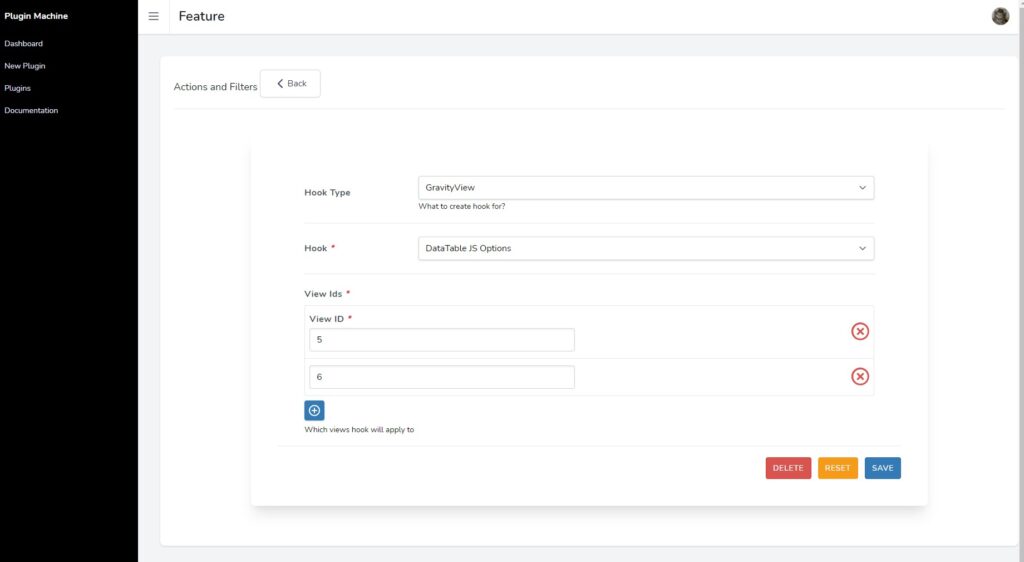The height and width of the screenshot is (562, 1024).
Task: Click the Back chevron arrow icon
Action: (280, 84)
